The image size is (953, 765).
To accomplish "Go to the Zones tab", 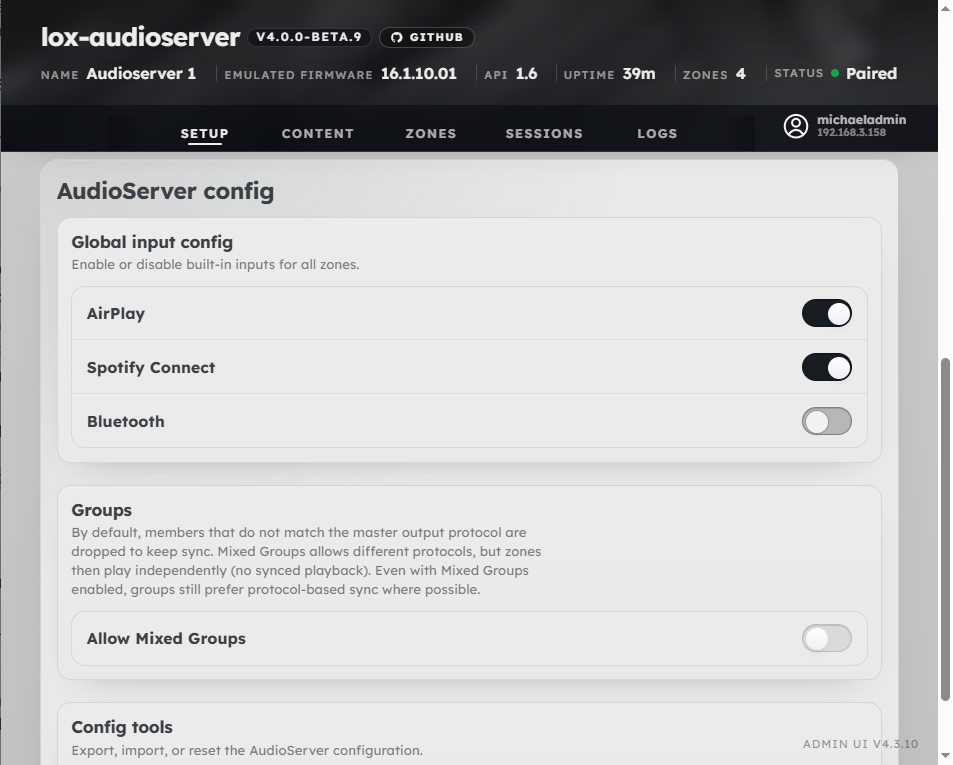I will 430,133.
